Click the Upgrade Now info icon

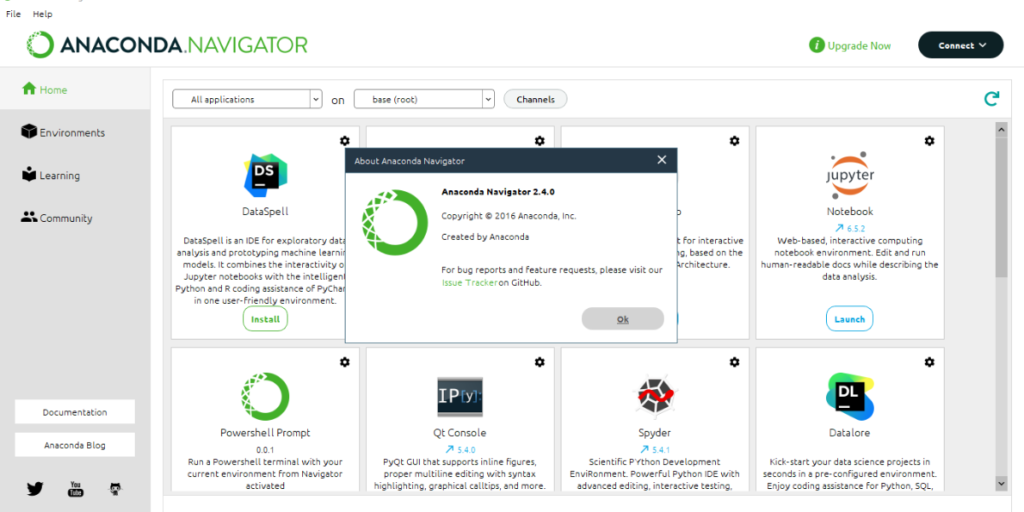click(816, 45)
